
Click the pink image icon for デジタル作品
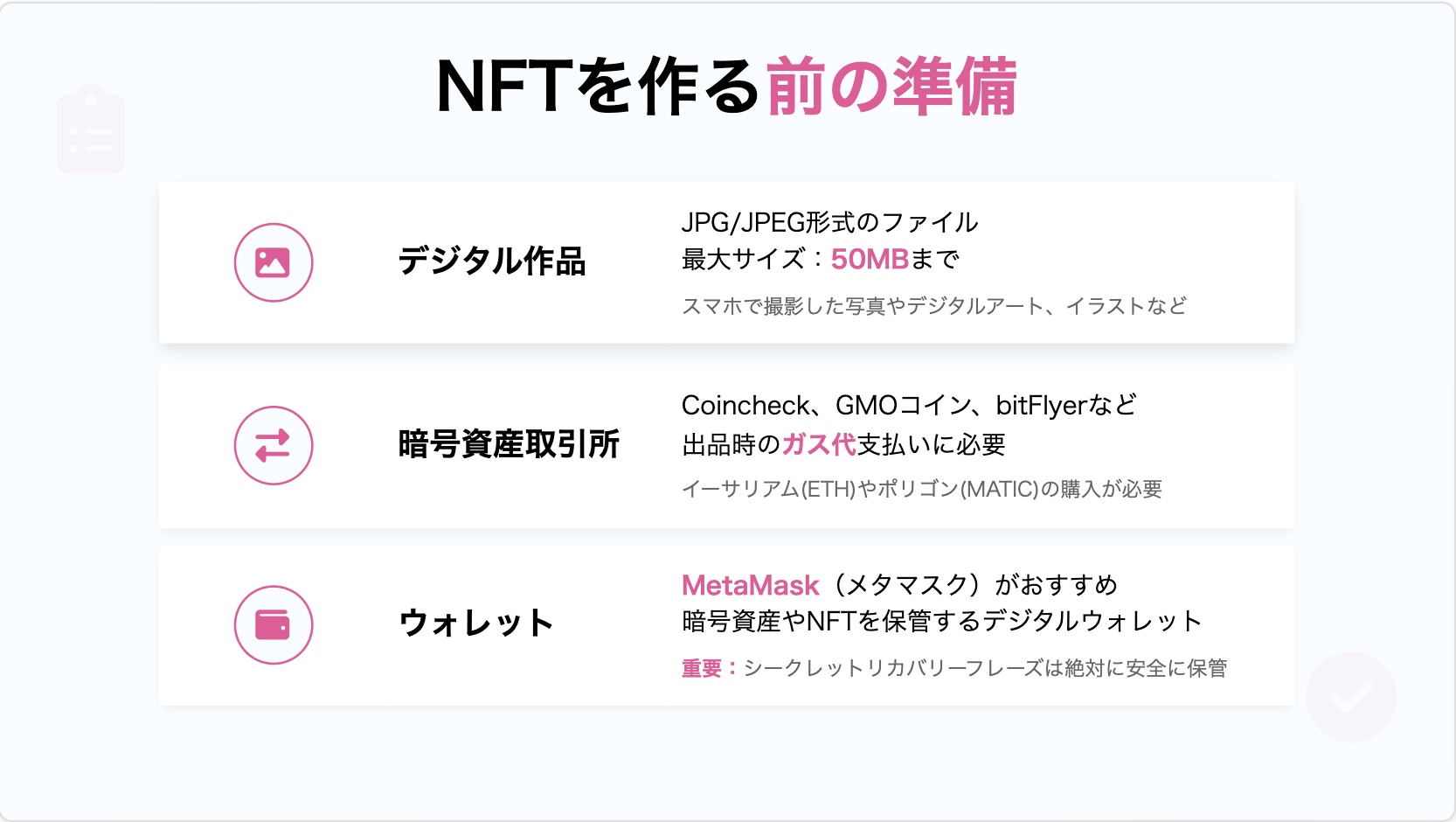[x=274, y=262]
